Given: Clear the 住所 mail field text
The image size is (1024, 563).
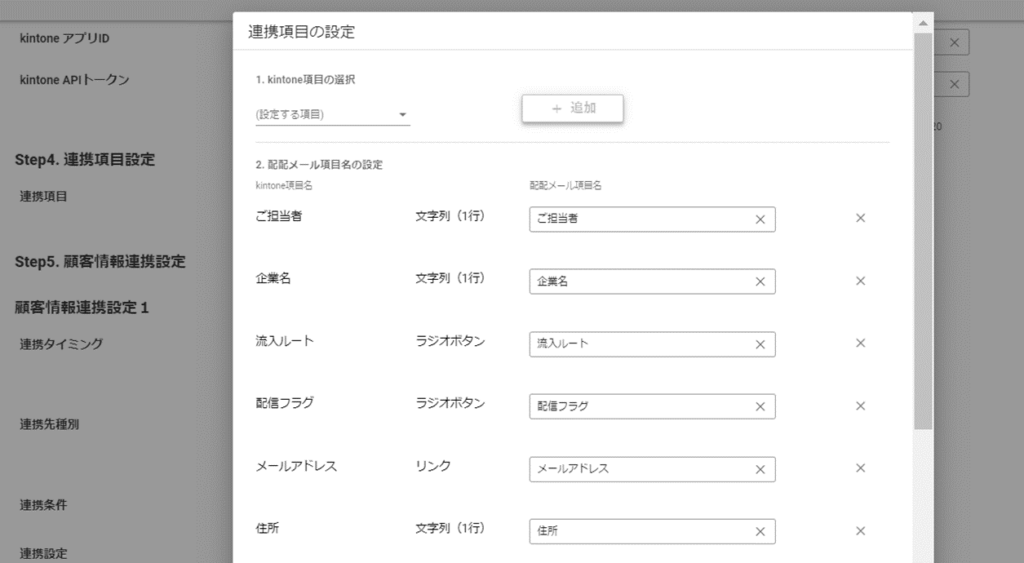Looking at the screenshot, I should pos(759,532).
